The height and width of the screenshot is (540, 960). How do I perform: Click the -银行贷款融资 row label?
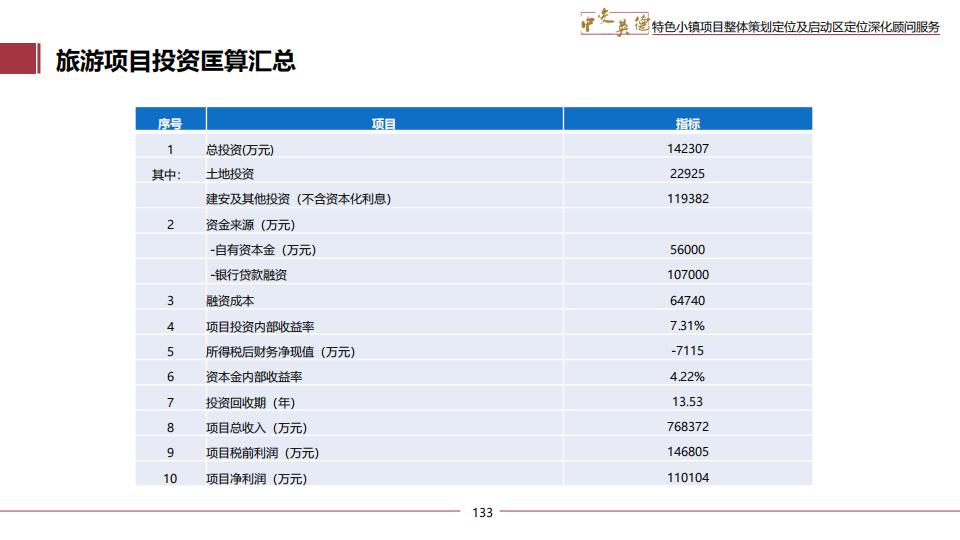click(x=249, y=275)
